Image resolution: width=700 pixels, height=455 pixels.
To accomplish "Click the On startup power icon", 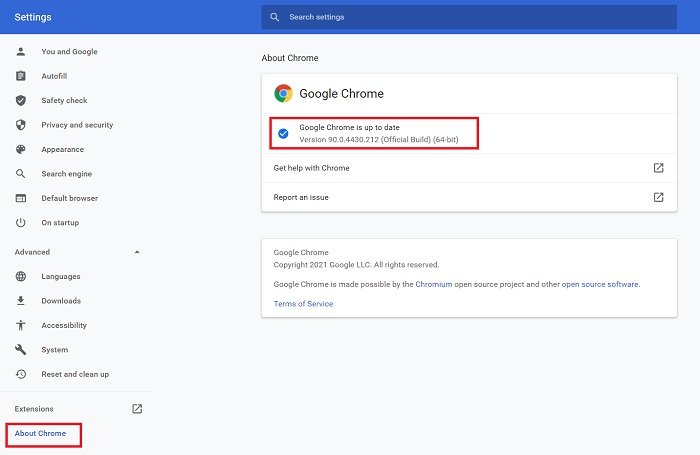I will tap(21, 222).
